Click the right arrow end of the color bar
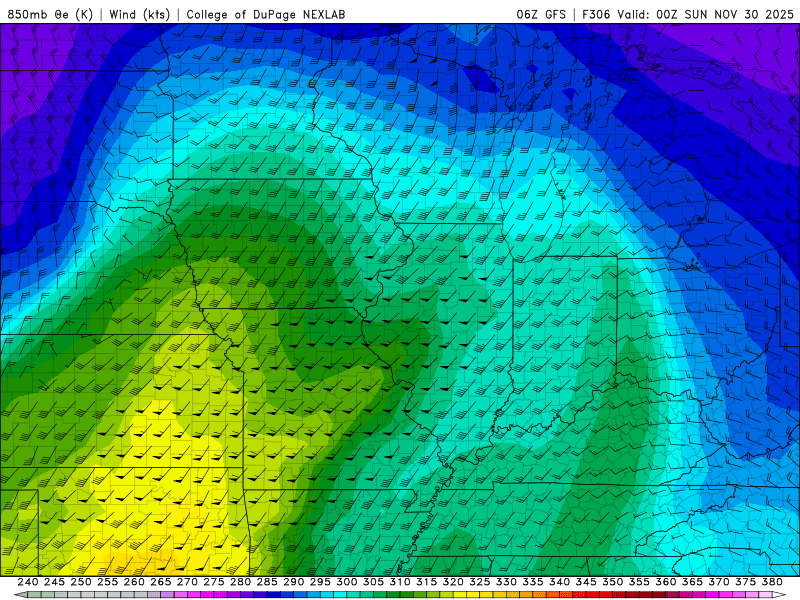 [780, 595]
